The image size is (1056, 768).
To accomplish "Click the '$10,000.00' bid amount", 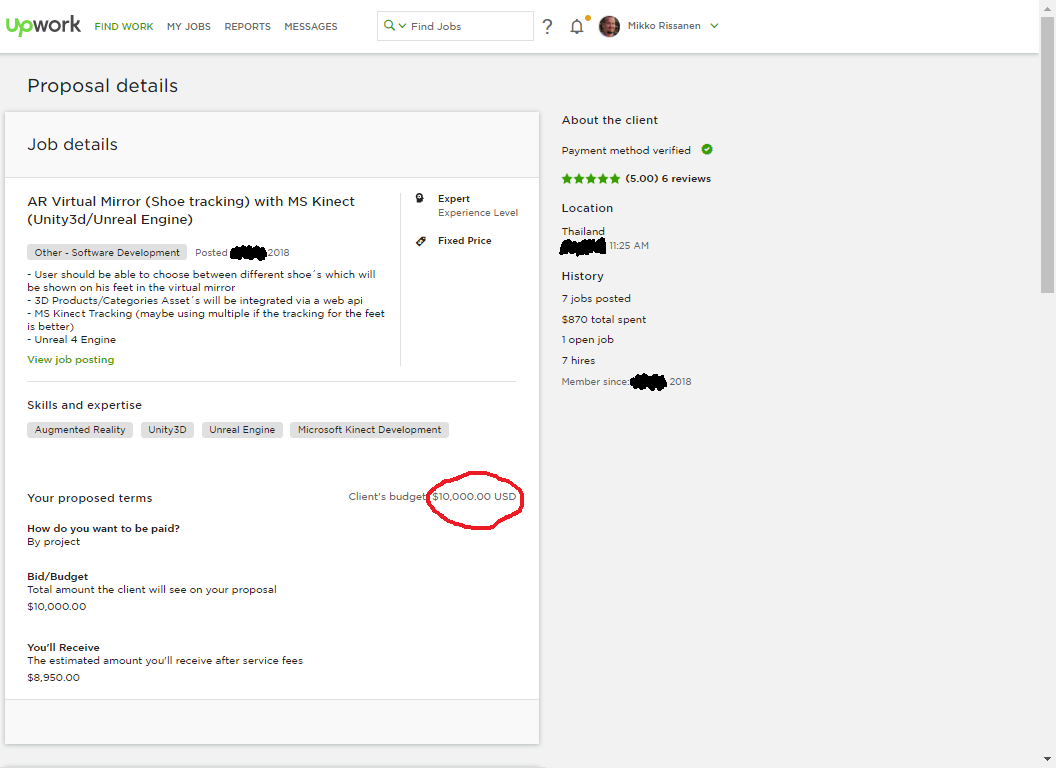I will coord(57,606).
